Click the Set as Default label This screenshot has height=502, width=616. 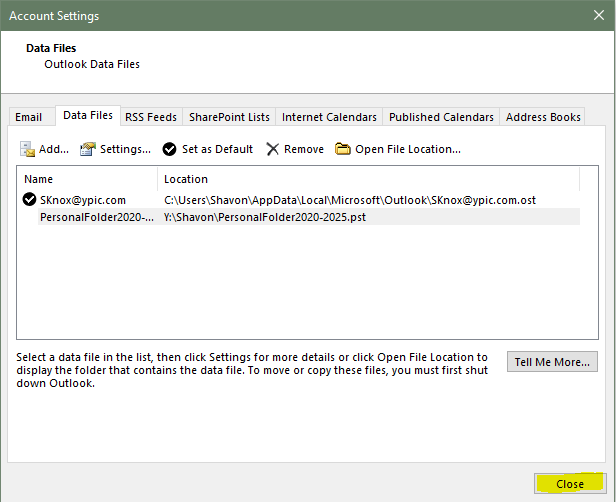tap(217, 149)
